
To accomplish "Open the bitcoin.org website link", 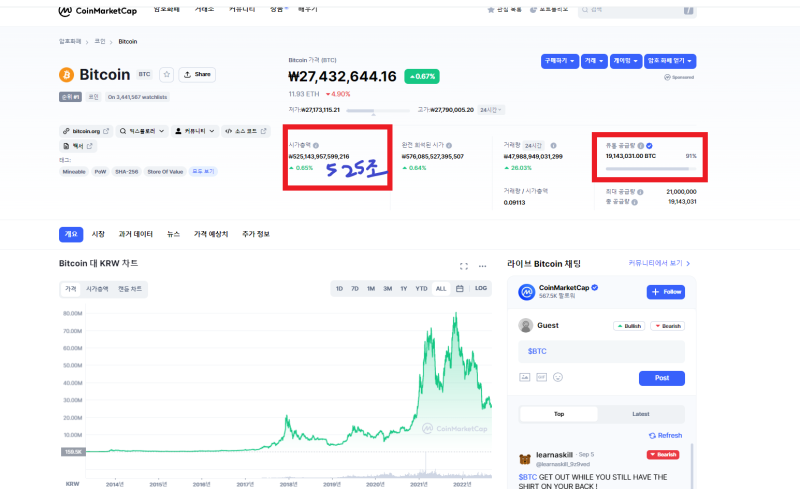I will click(86, 131).
